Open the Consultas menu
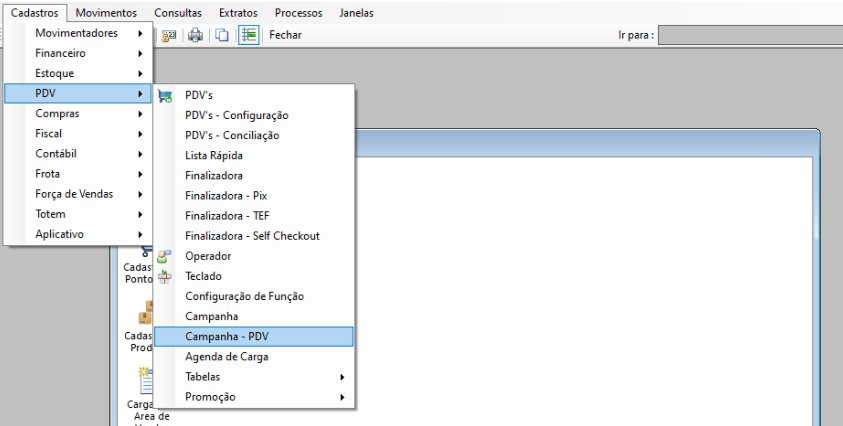This screenshot has width=843, height=426. point(177,13)
